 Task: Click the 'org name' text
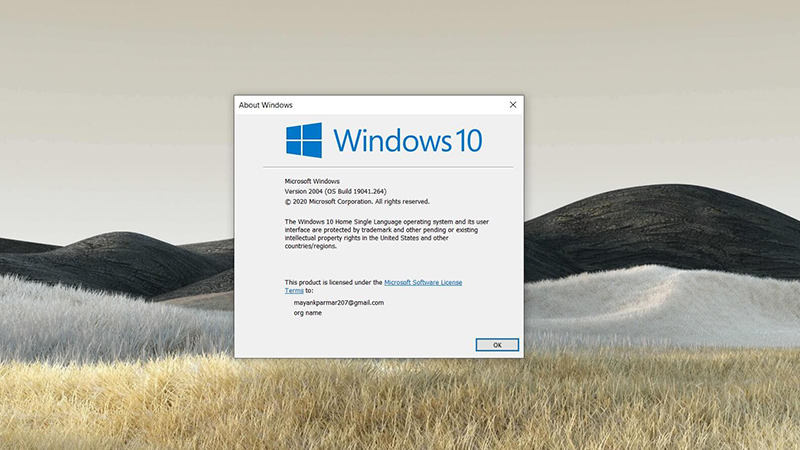(x=308, y=313)
